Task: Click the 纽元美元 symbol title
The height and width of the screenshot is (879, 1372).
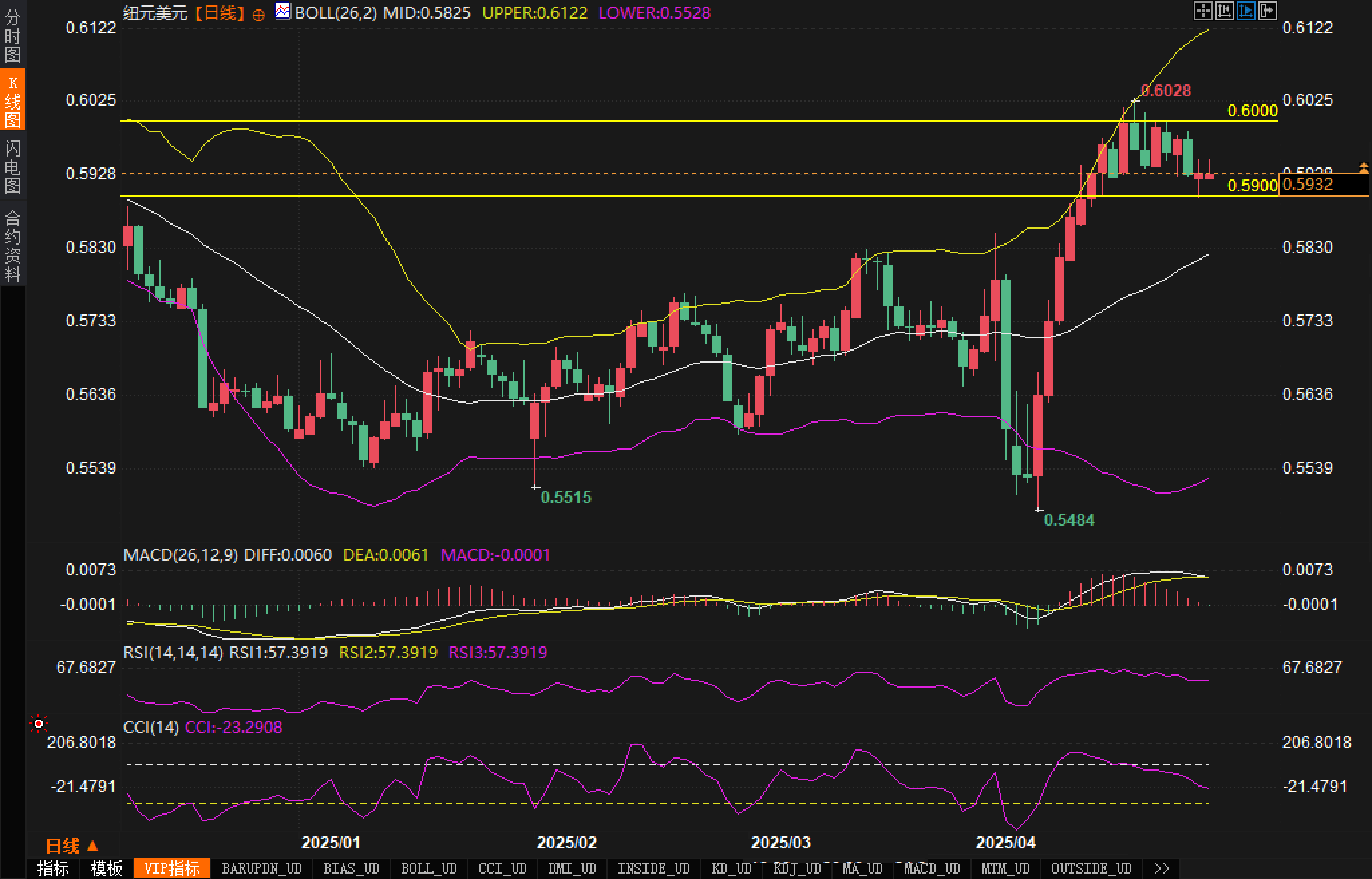Action: [x=155, y=13]
